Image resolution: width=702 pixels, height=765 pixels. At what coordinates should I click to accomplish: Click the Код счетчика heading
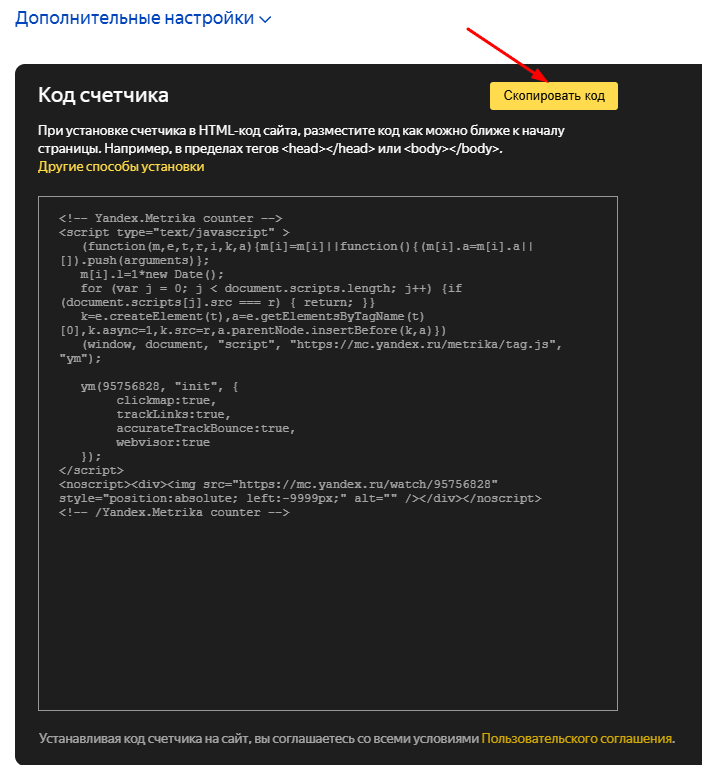(x=103, y=95)
